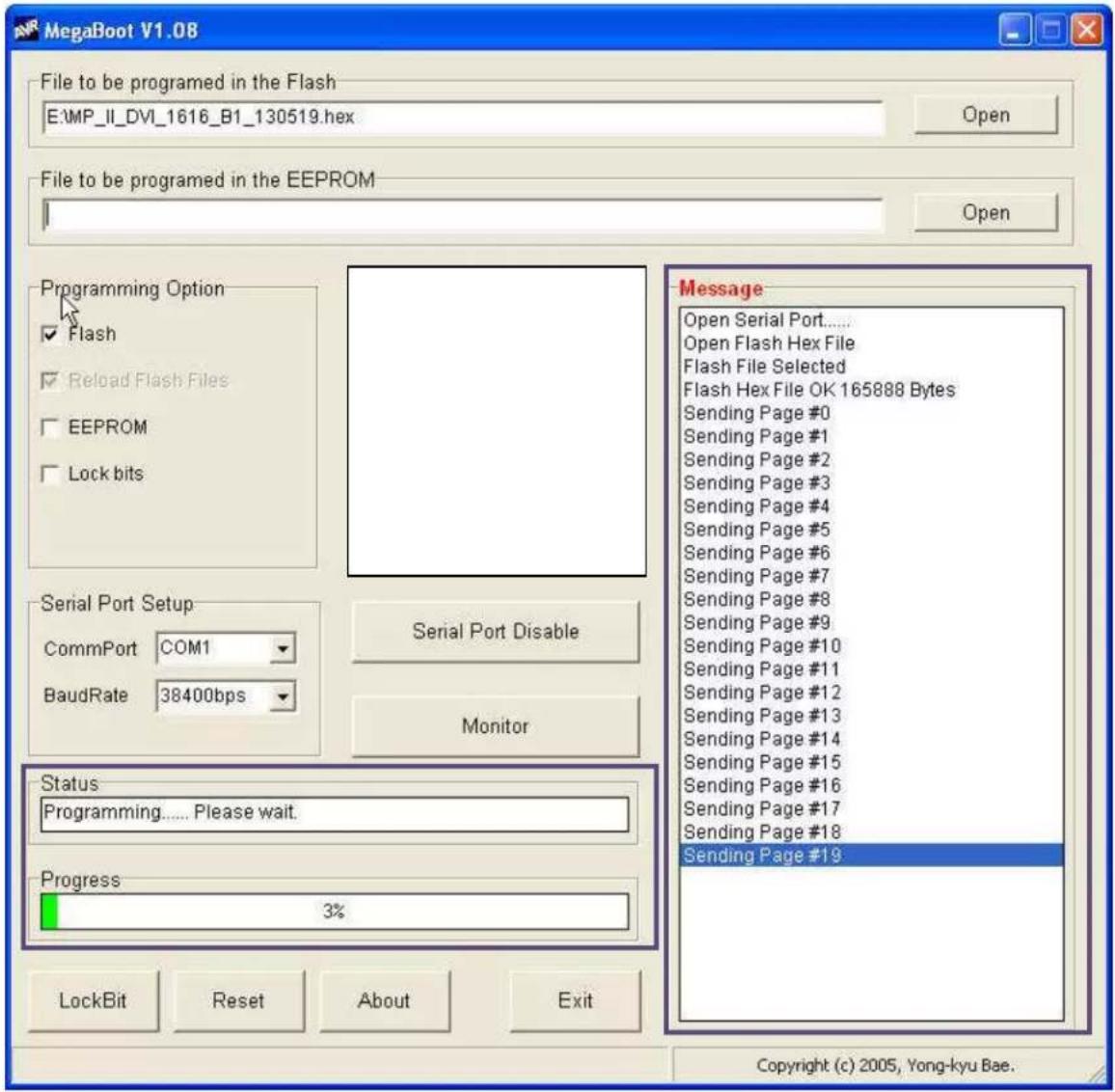Click the Reset button
1115x1092 pixels.
(x=238, y=1000)
